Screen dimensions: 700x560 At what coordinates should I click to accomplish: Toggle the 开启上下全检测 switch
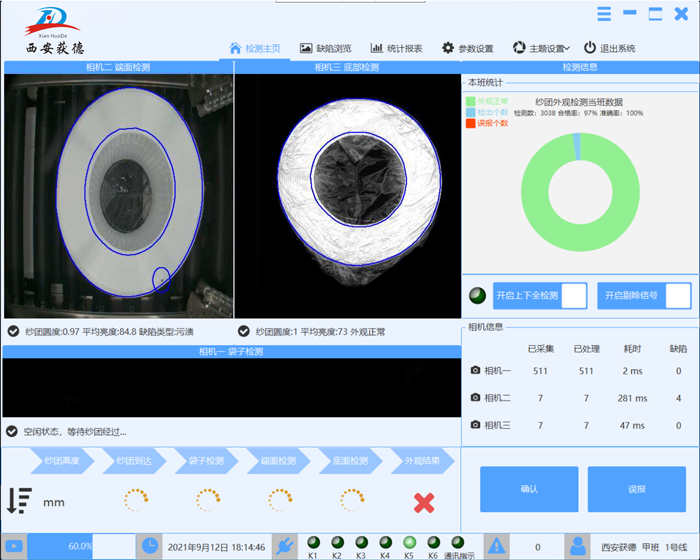click(574, 296)
